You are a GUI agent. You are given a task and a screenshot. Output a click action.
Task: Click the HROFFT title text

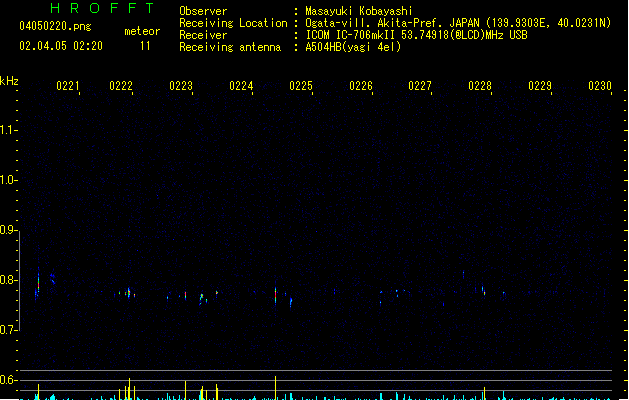pos(103,8)
